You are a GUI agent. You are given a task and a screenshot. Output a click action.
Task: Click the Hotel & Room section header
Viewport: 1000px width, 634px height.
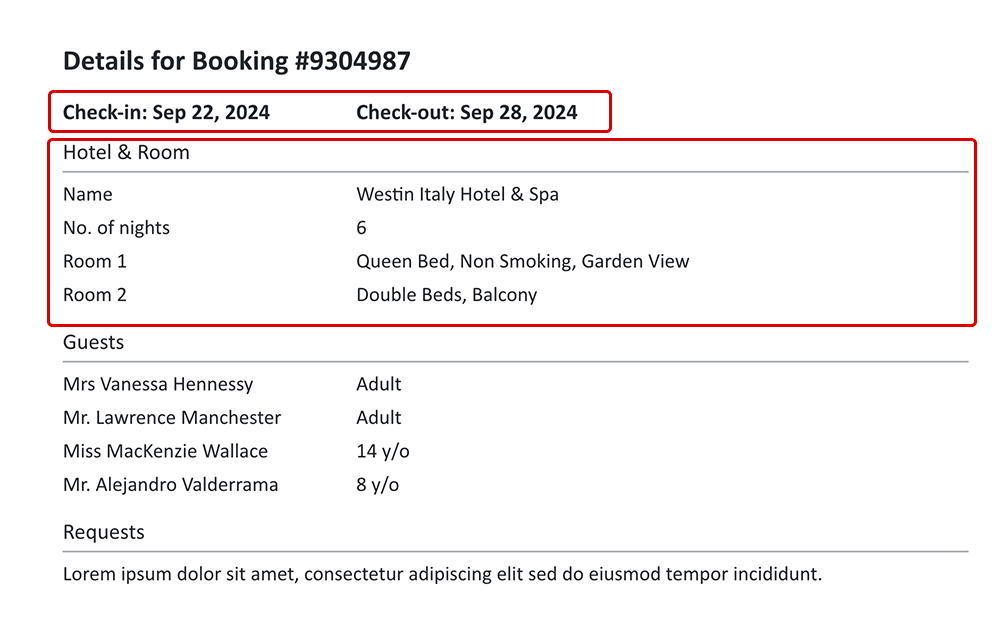(126, 153)
